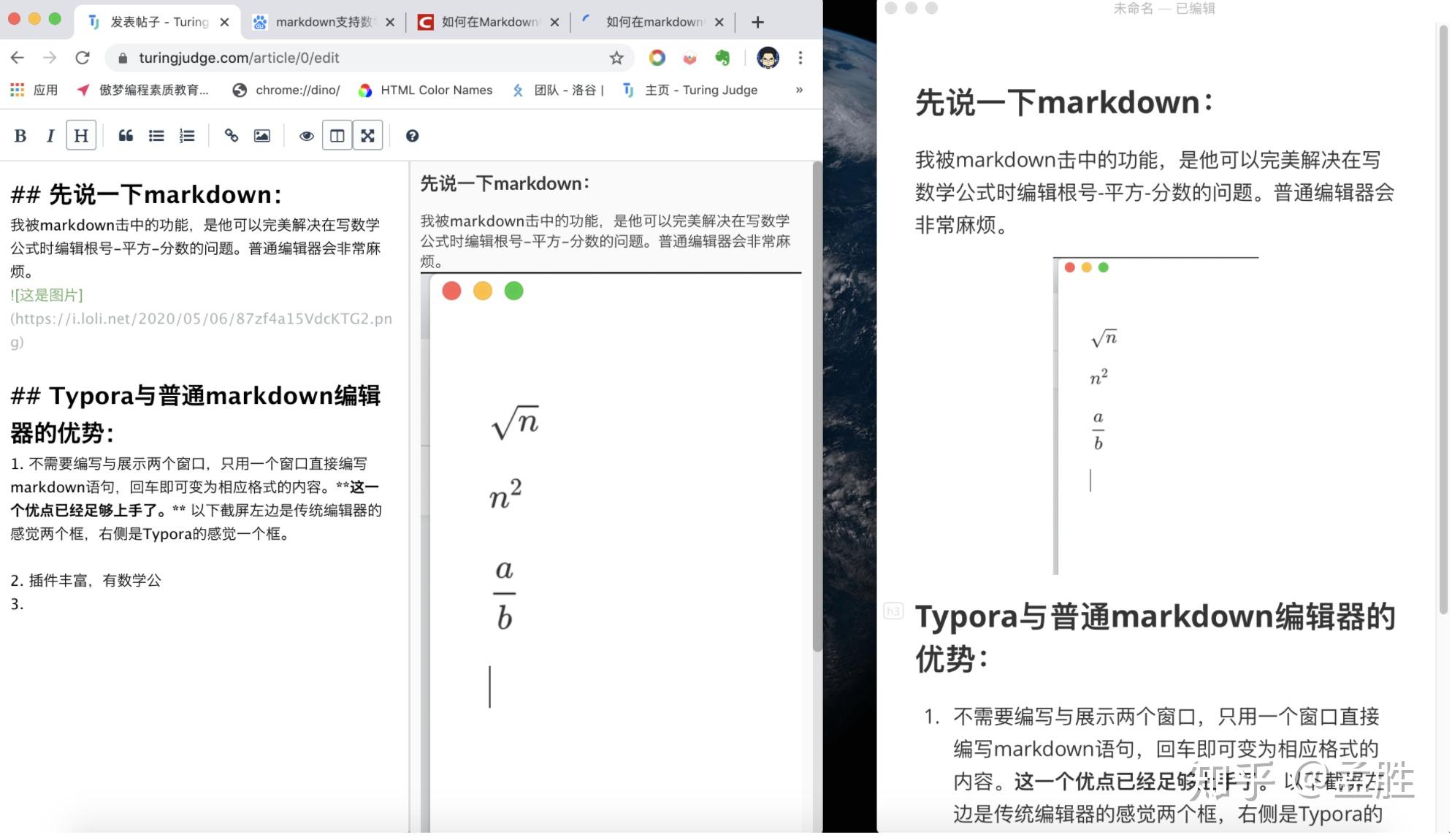Click the HTML Color Names colorful swatch icon
Screen dimensions: 1452x840
pos(366,90)
